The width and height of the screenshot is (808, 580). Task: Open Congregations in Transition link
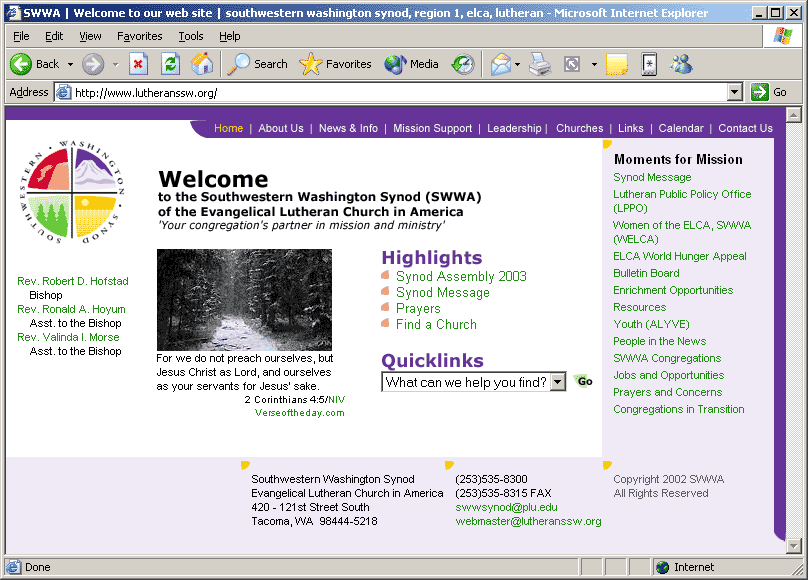click(679, 409)
